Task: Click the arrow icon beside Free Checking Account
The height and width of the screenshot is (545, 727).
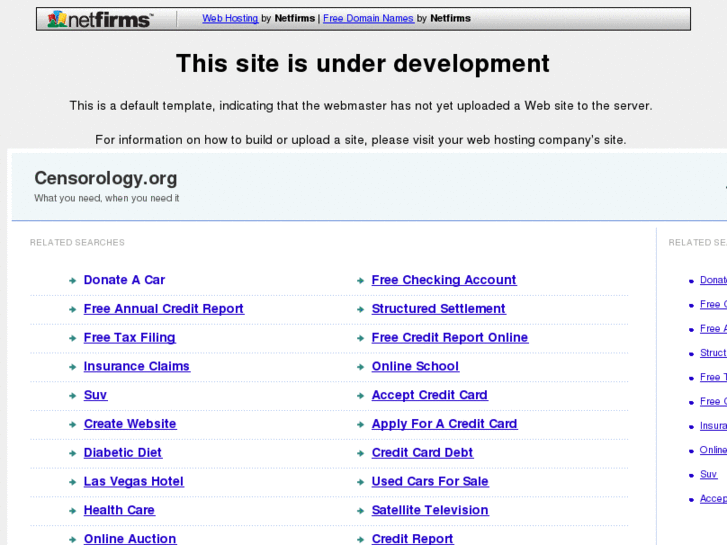Action: pos(360,281)
